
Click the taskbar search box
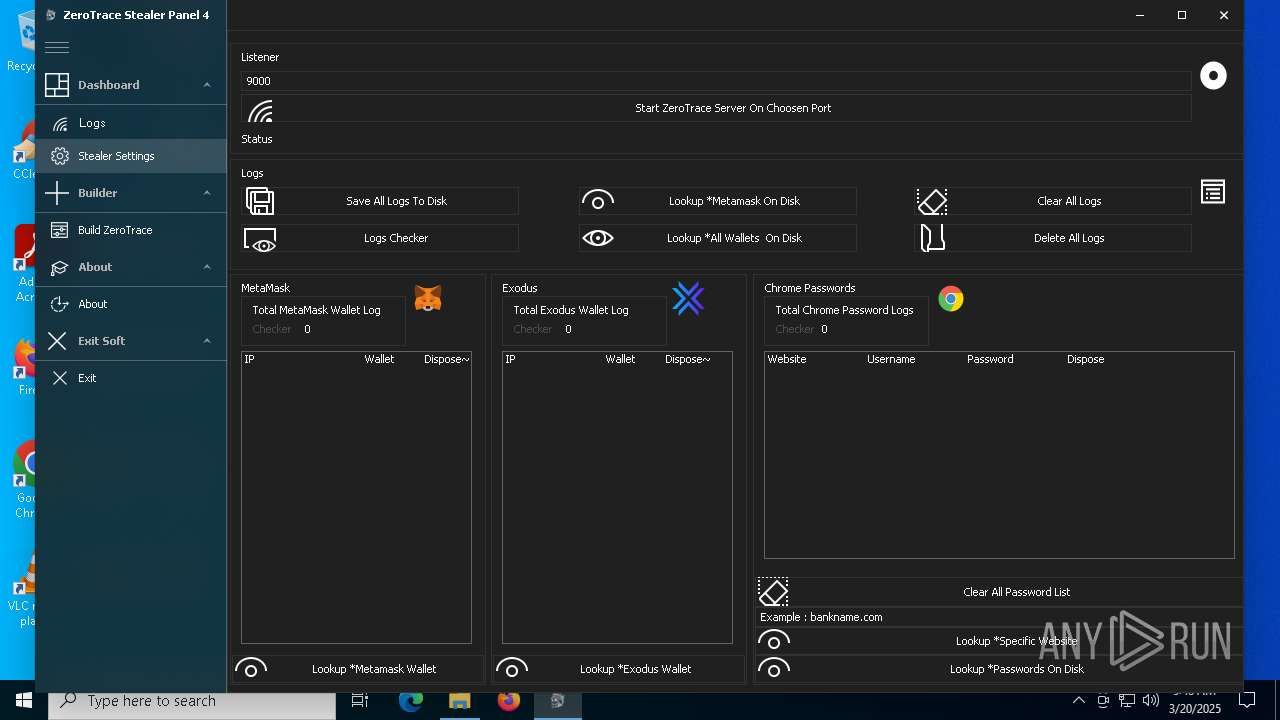[192, 701]
